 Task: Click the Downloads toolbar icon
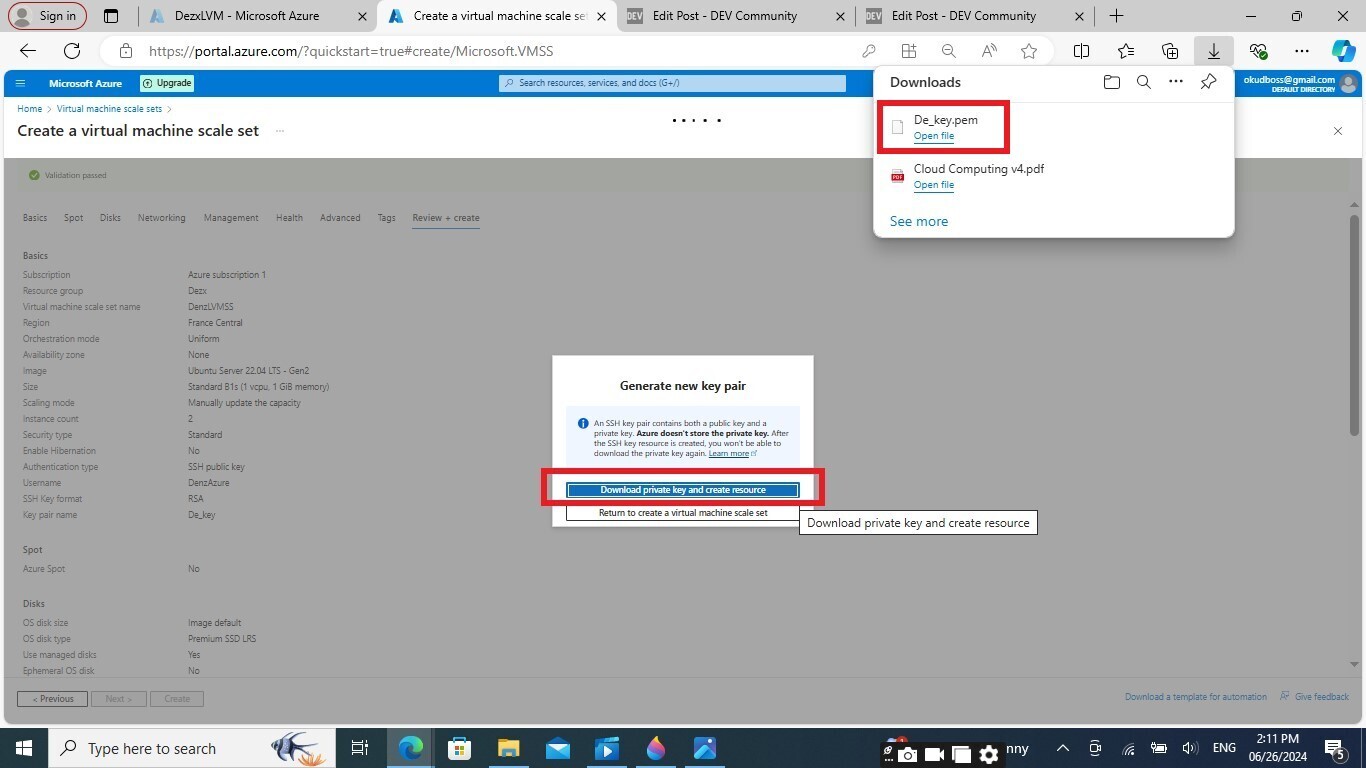click(1213, 51)
